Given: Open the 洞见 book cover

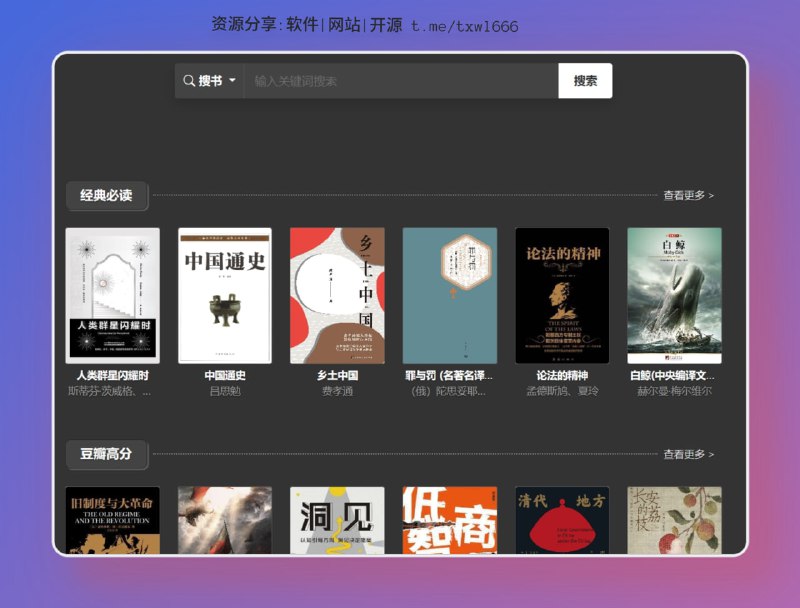Looking at the screenshot, I should (x=337, y=520).
